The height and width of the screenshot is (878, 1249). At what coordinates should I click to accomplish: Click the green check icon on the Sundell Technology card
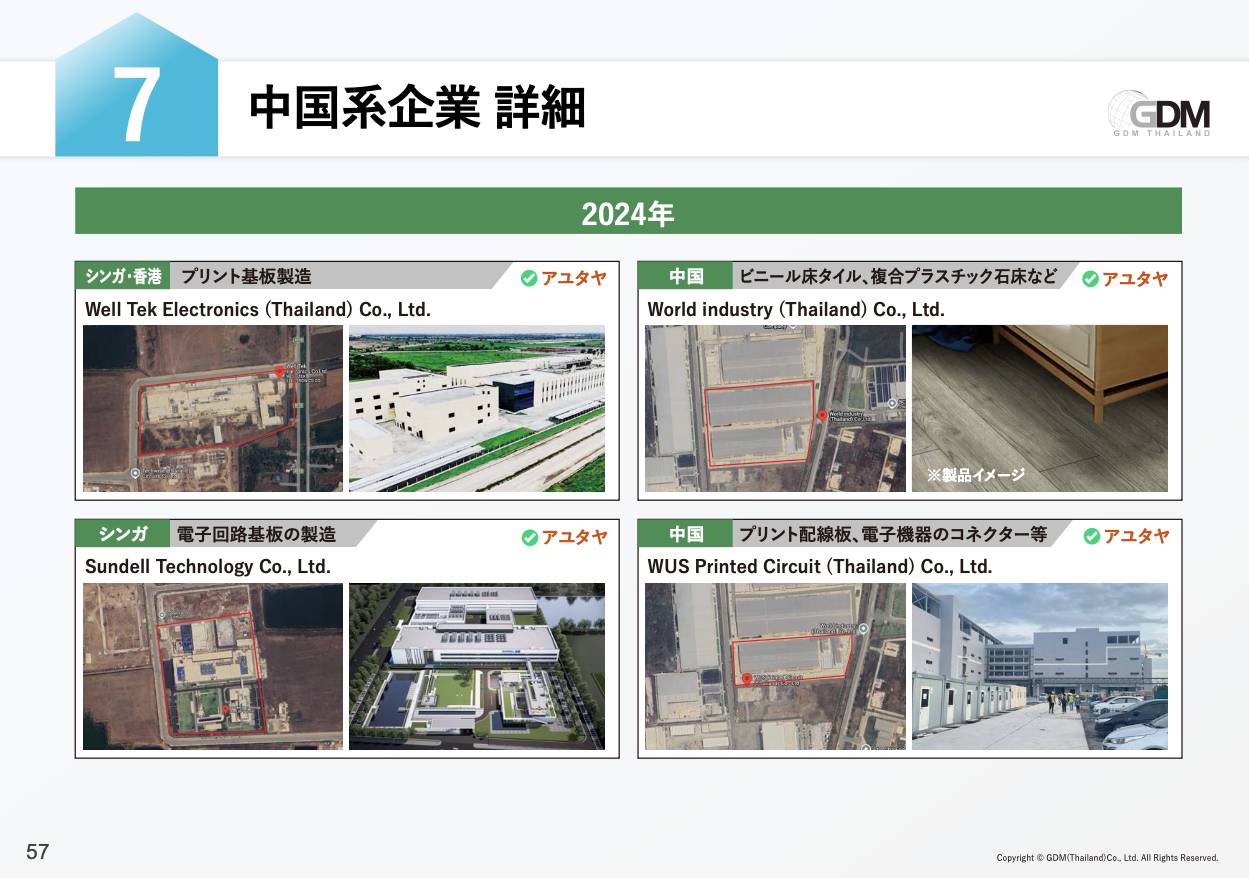point(530,538)
